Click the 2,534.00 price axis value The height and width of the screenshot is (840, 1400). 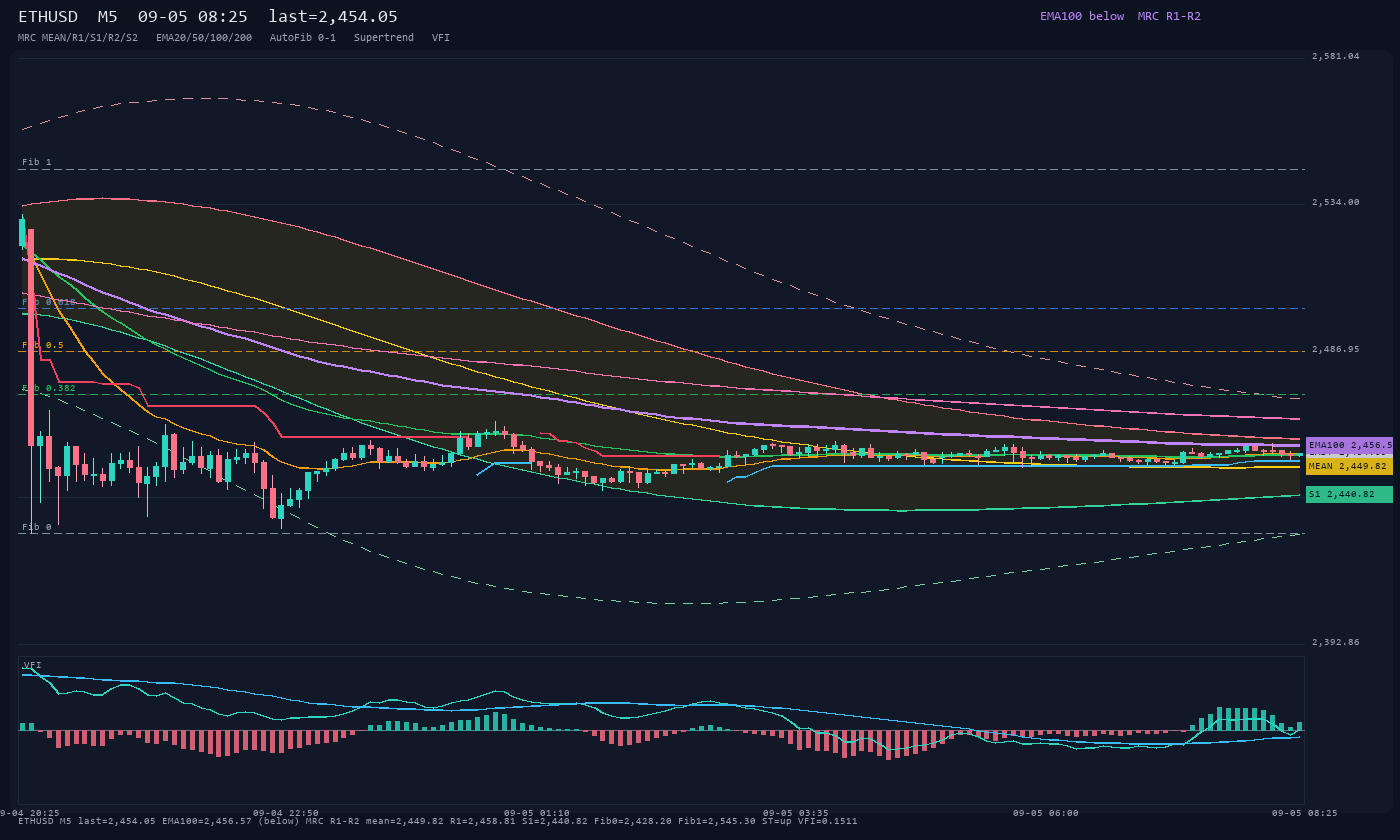(1336, 202)
